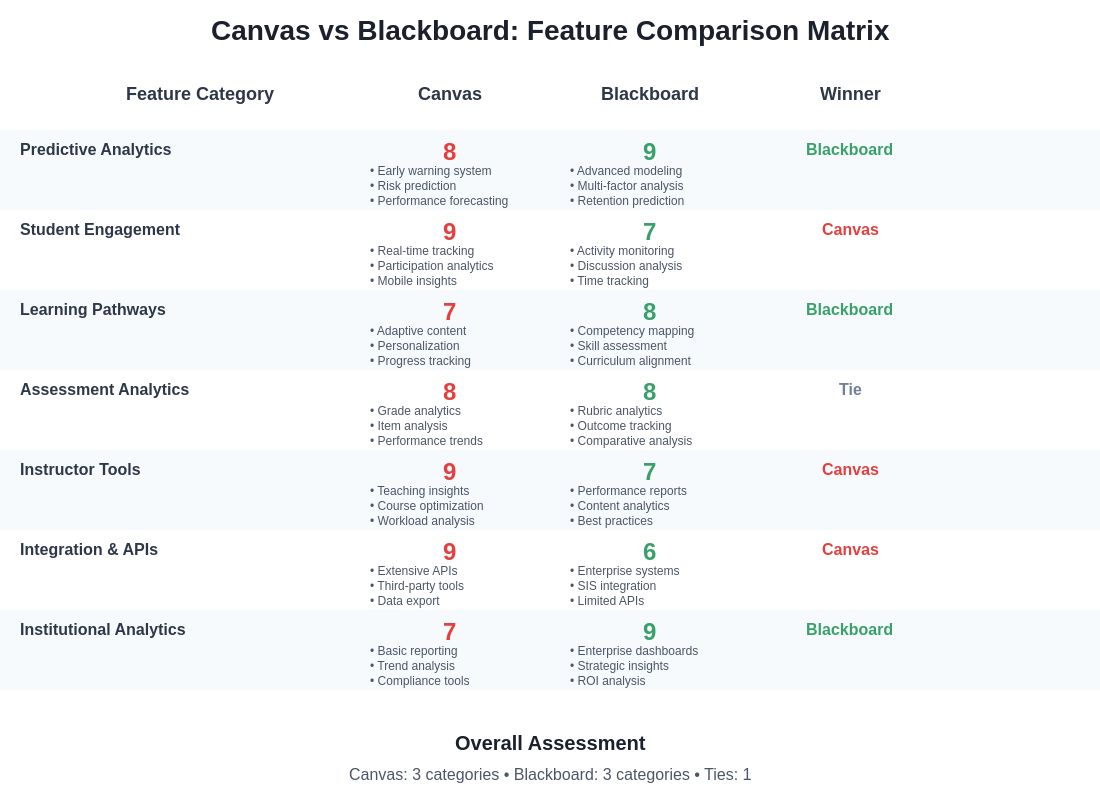Click Blackboard's score 6 for Integration & APIs
Image resolution: width=1100 pixels, height=800 pixels.
[x=650, y=552]
